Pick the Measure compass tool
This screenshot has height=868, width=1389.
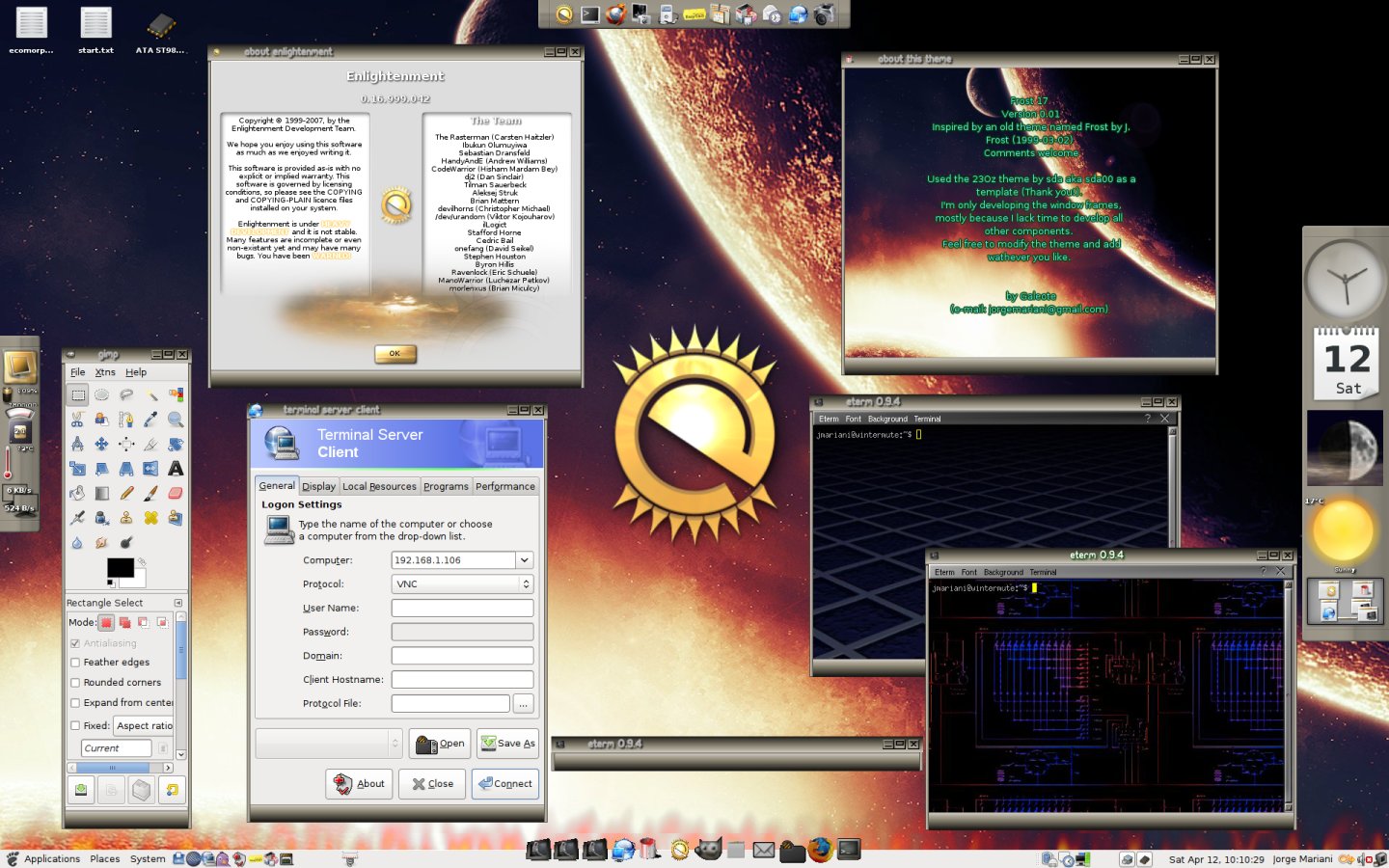pyautogui.click(x=77, y=444)
